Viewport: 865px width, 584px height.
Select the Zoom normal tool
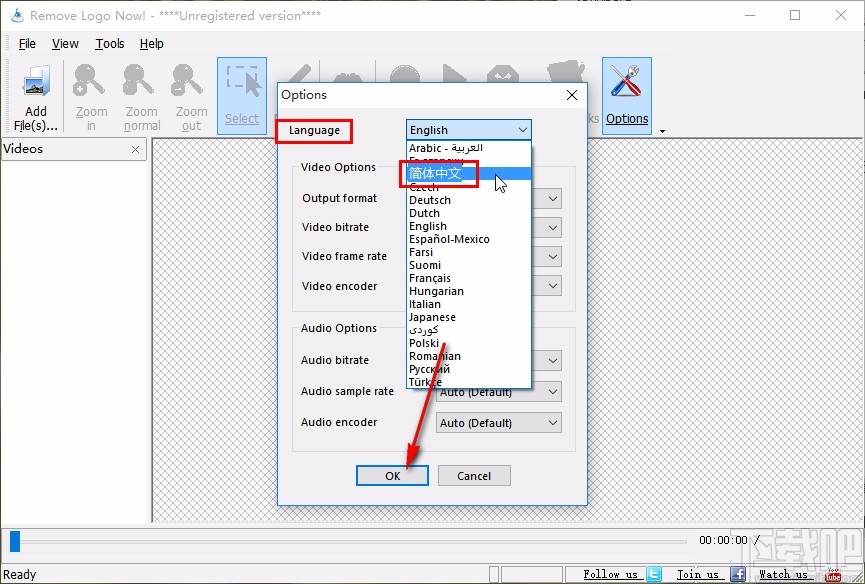141,97
